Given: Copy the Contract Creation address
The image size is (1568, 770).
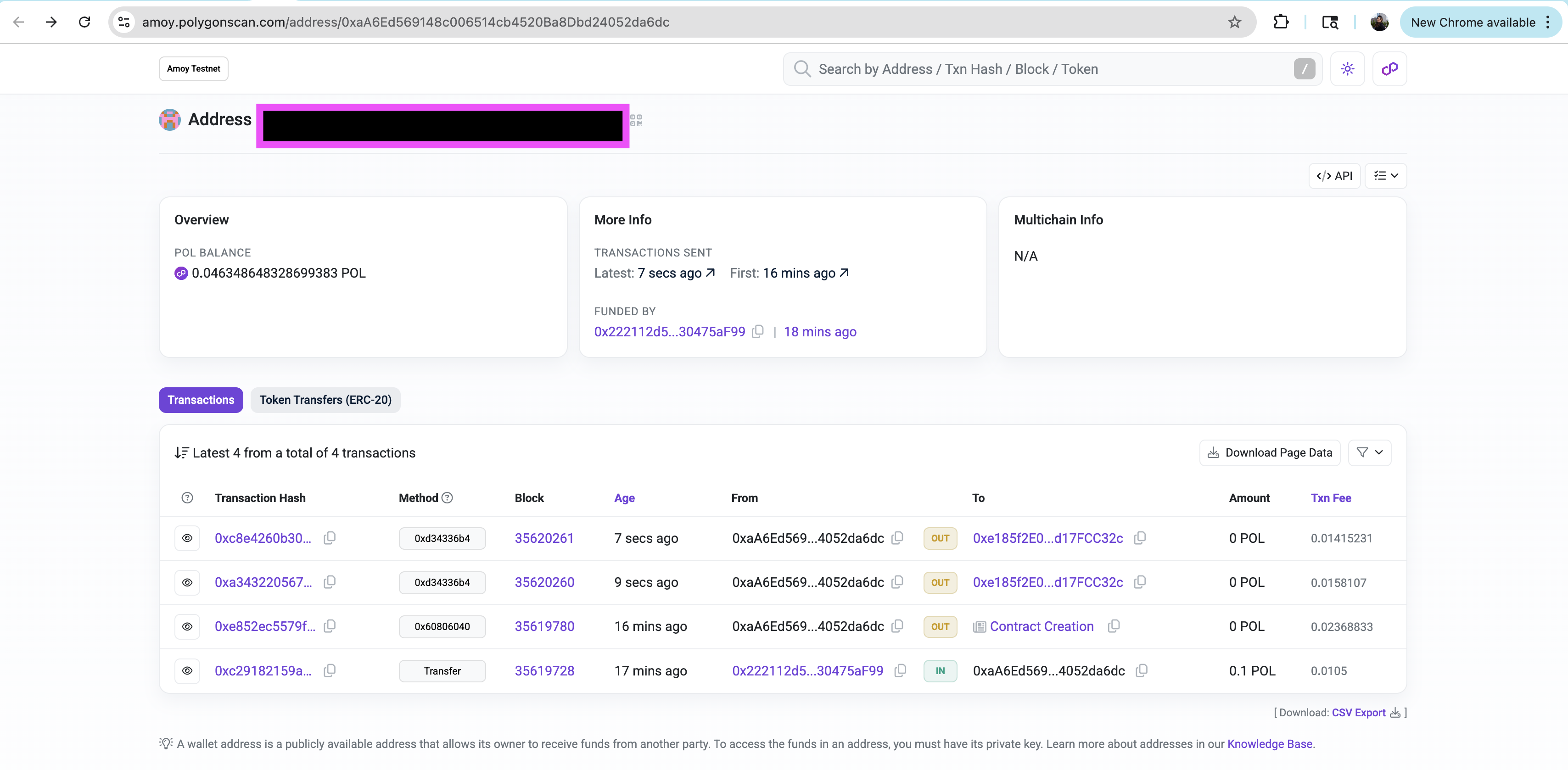Looking at the screenshot, I should pos(1113,626).
